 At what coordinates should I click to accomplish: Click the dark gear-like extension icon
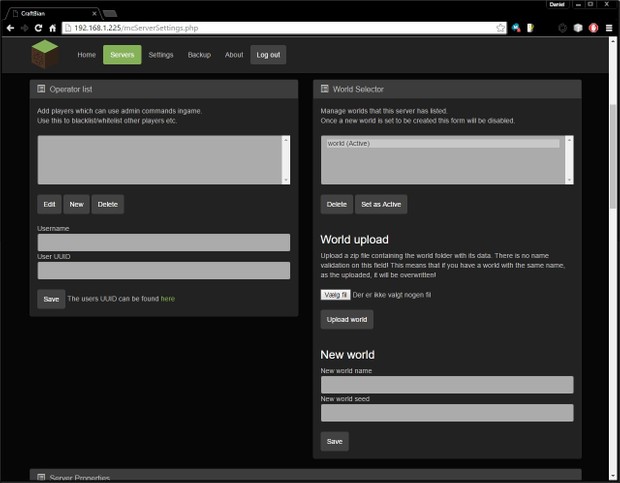point(562,28)
